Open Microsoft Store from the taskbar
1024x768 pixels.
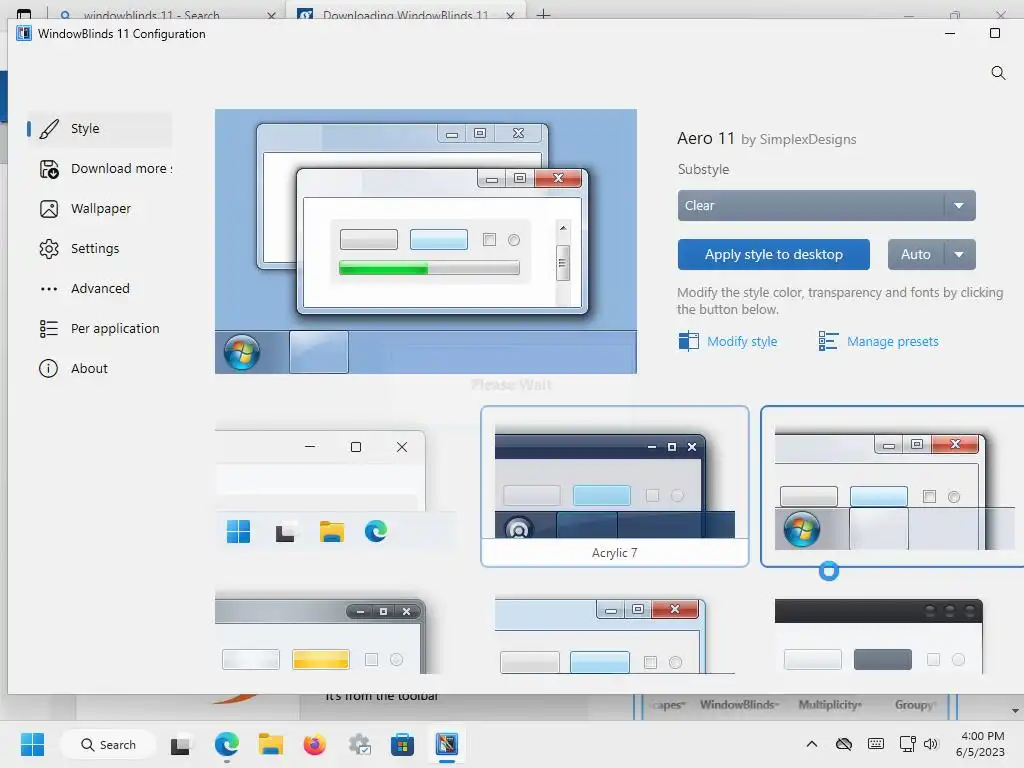(402, 744)
